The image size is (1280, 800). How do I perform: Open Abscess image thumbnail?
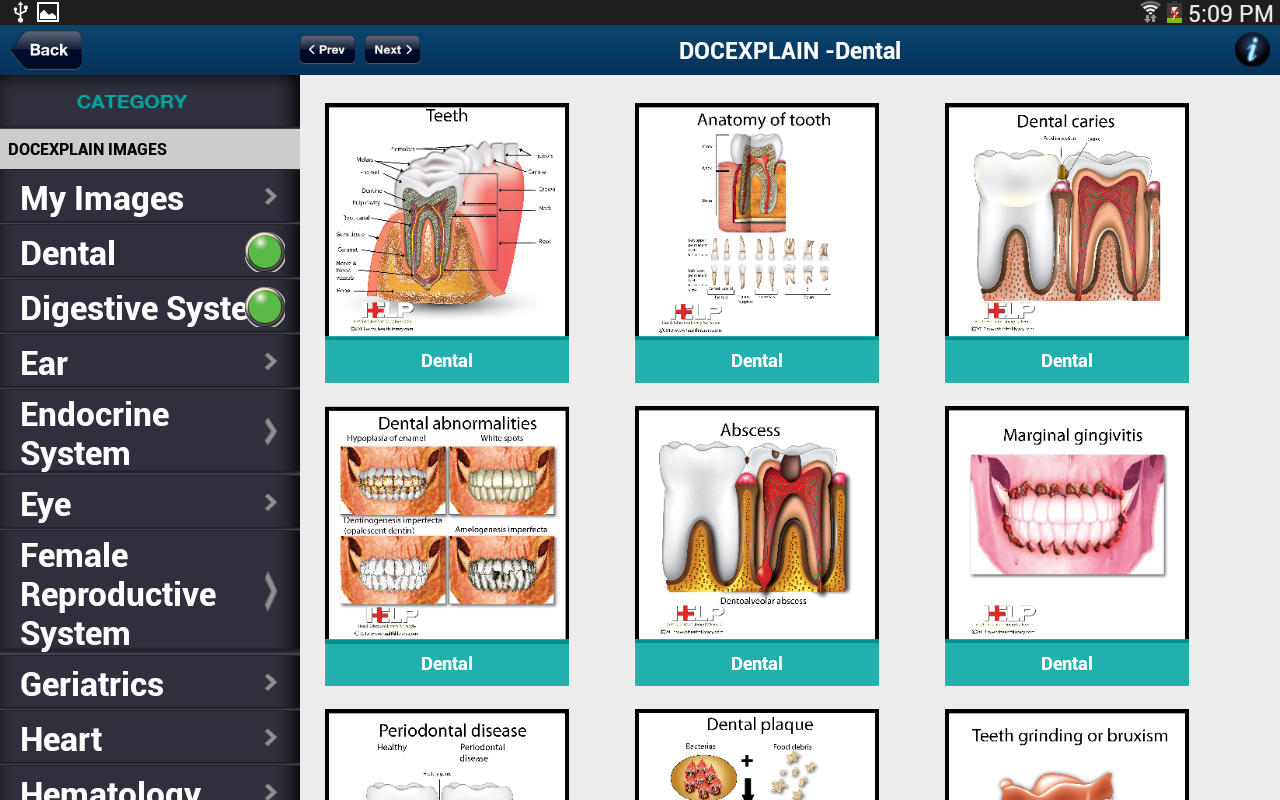[757, 523]
